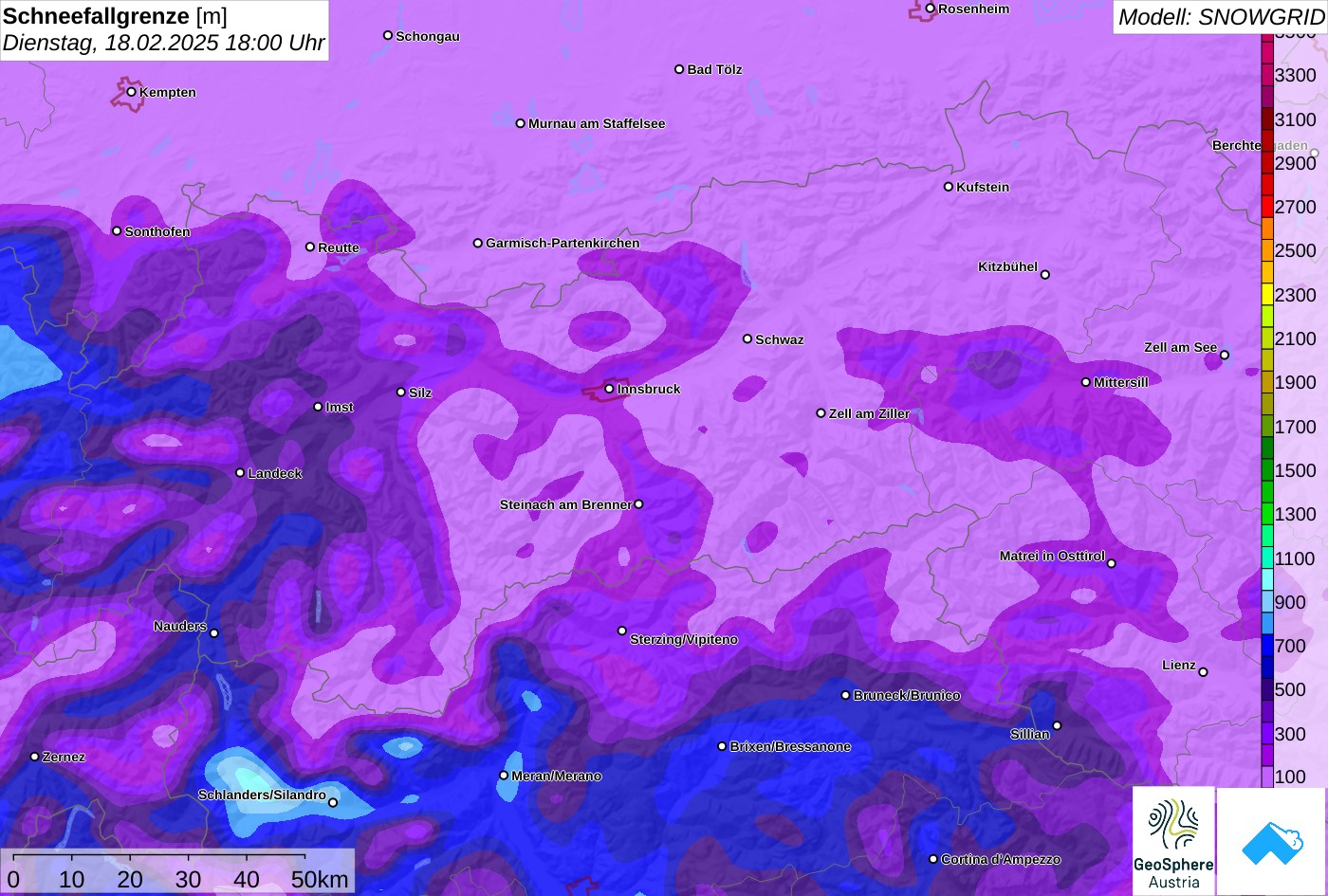
Task: Click the 3300 legend value
Action: 1296,75
